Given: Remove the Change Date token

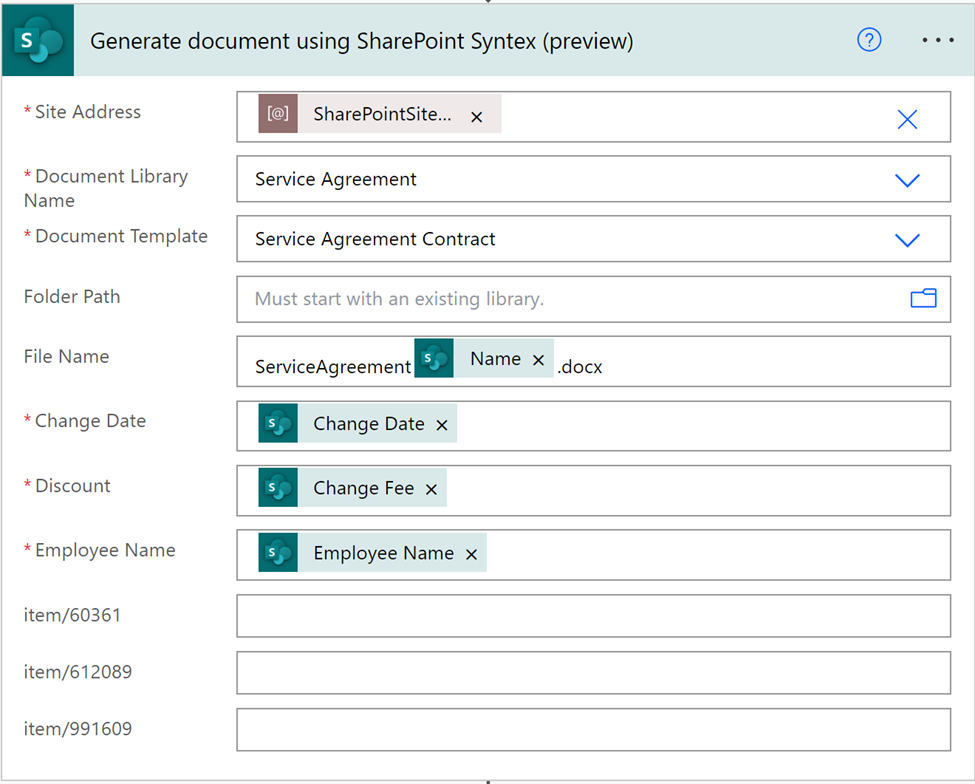Looking at the screenshot, I should 442,425.
